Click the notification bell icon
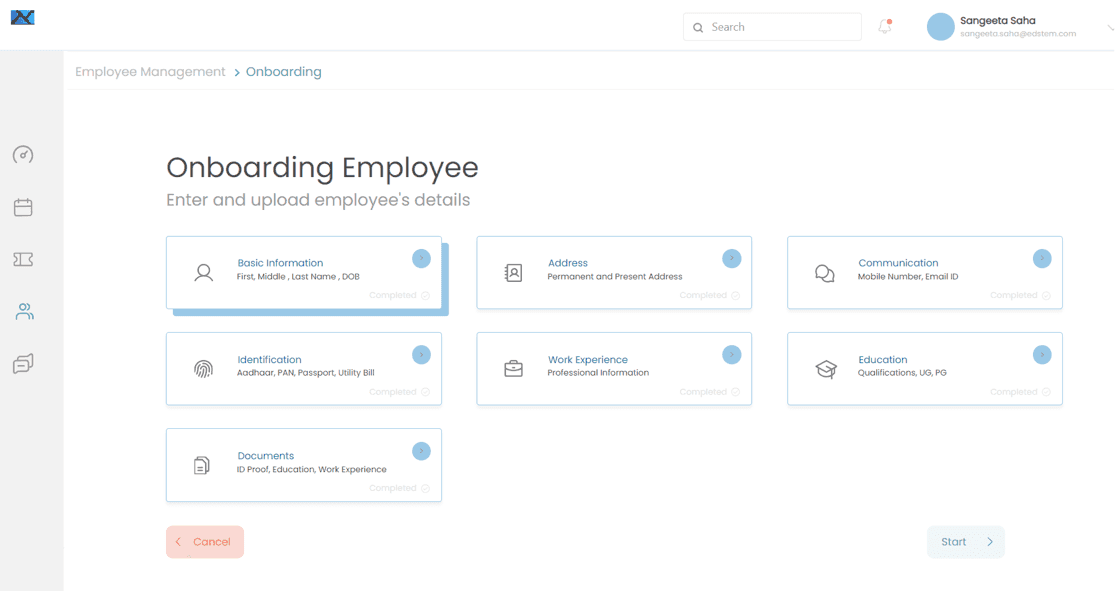The height and width of the screenshot is (591, 1118). point(884,27)
